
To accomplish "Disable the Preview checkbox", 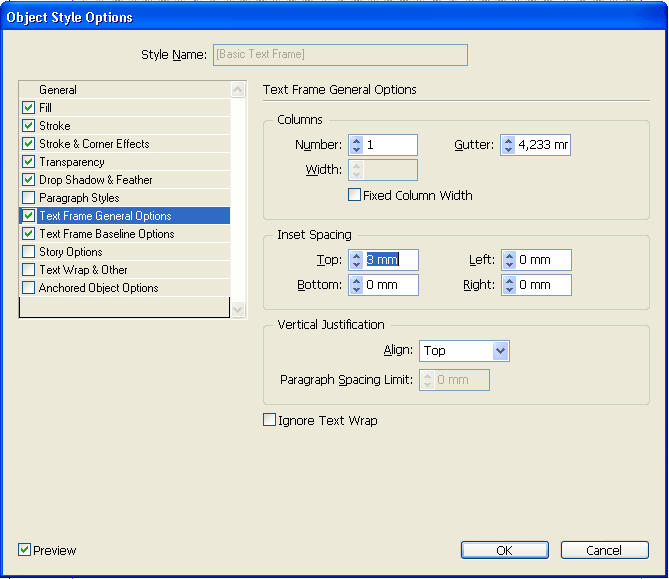I will tap(24, 550).
